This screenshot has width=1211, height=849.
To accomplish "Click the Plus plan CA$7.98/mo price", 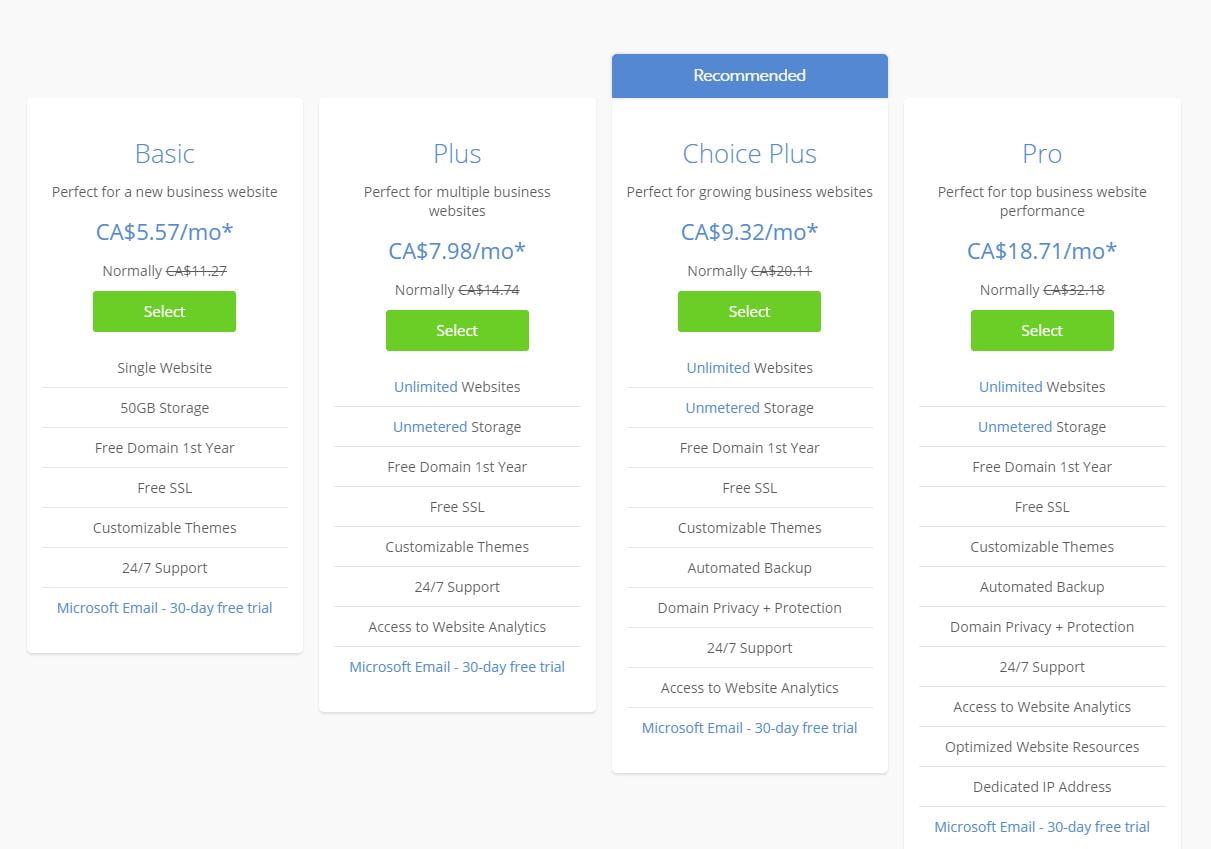I will tap(457, 251).
